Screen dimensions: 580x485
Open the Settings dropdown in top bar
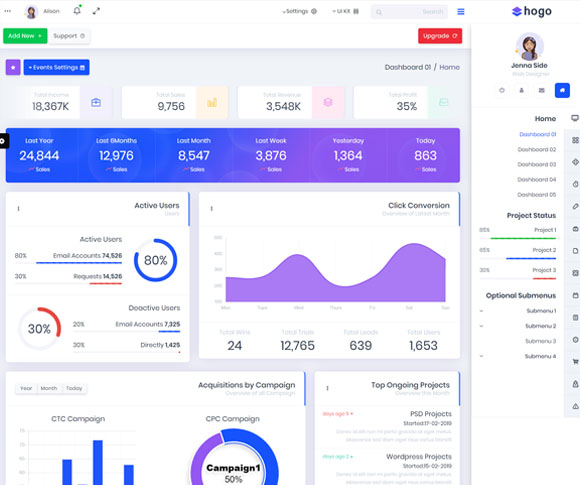pos(300,11)
